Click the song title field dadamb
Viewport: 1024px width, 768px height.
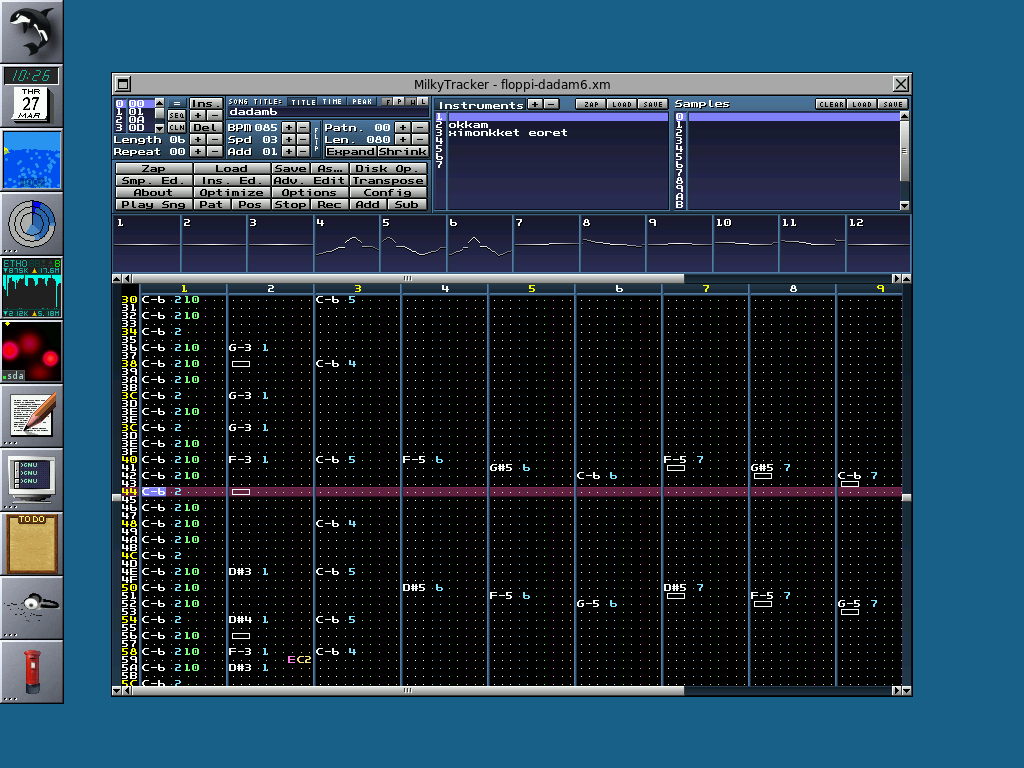click(x=327, y=112)
